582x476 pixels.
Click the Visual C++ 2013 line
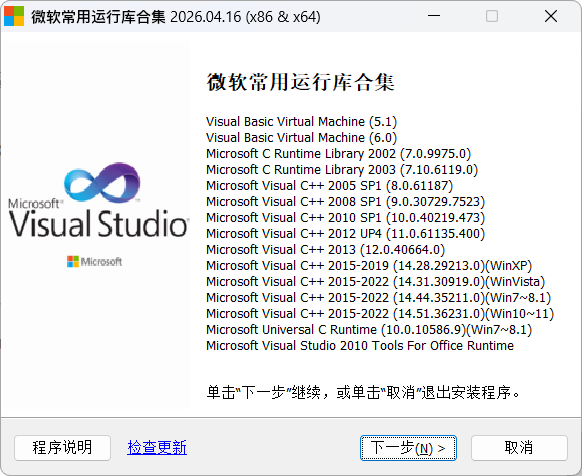pos(326,250)
